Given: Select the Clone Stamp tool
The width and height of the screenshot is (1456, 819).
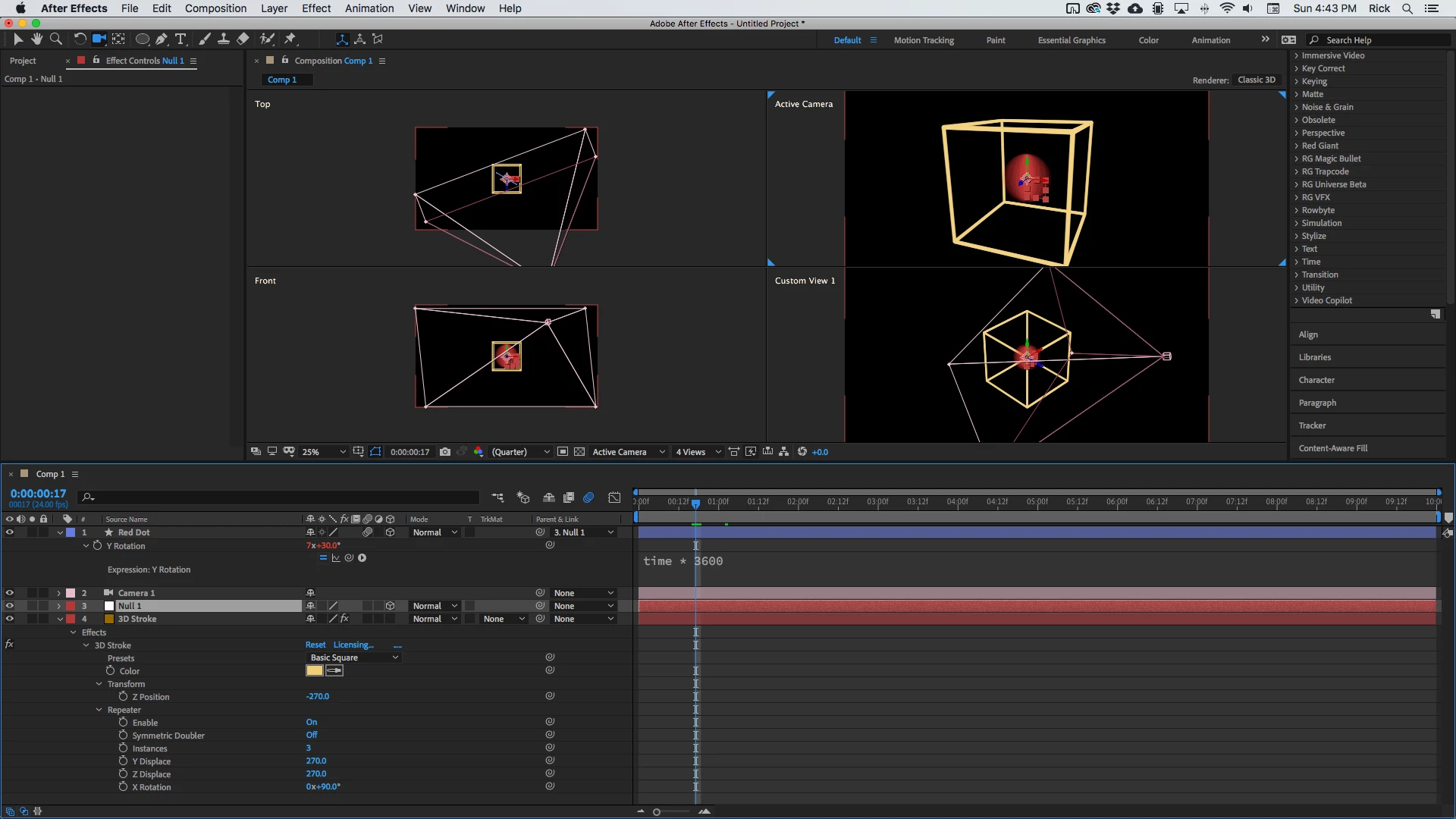Looking at the screenshot, I should click(x=224, y=39).
